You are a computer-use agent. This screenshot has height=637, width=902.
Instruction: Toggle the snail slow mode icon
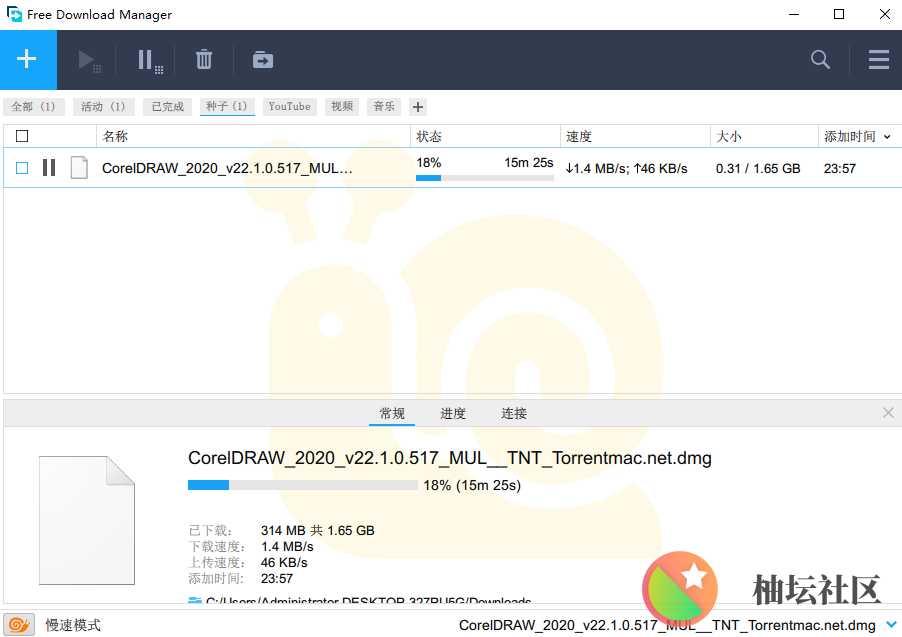click(19, 624)
